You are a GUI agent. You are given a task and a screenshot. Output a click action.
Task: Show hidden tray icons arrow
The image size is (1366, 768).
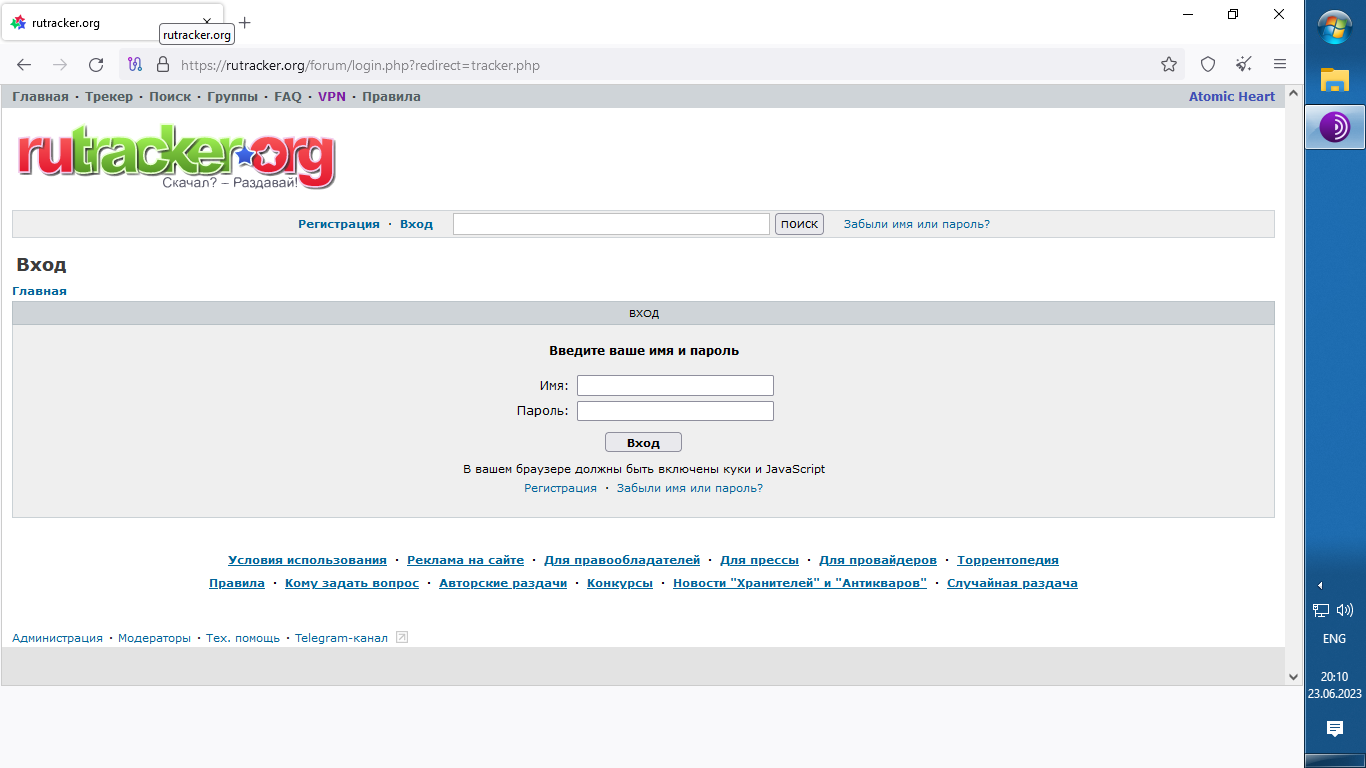(1320, 585)
